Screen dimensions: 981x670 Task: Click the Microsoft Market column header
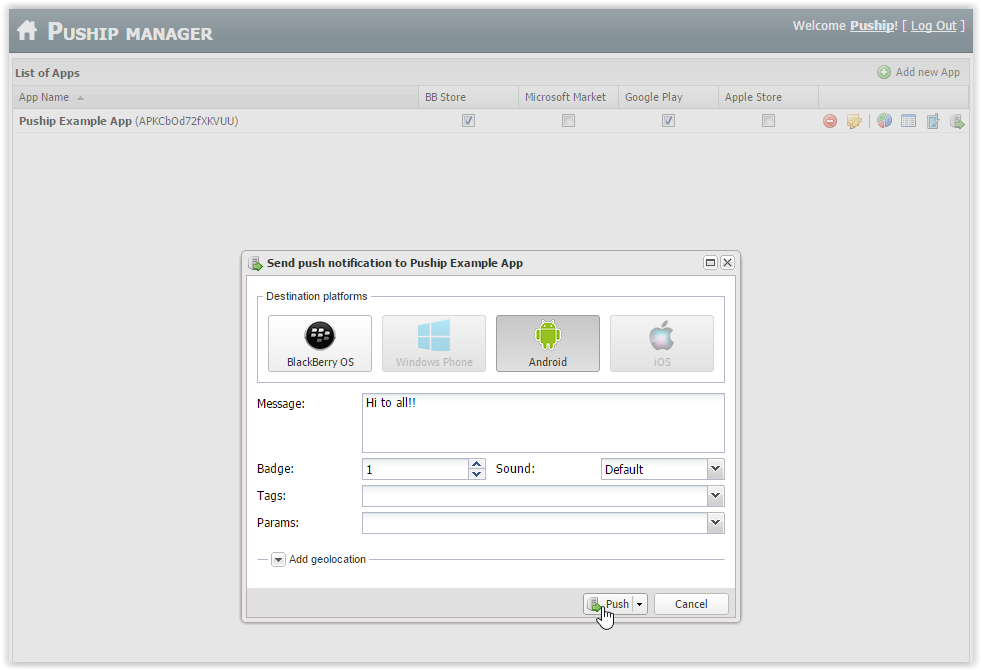tap(568, 98)
